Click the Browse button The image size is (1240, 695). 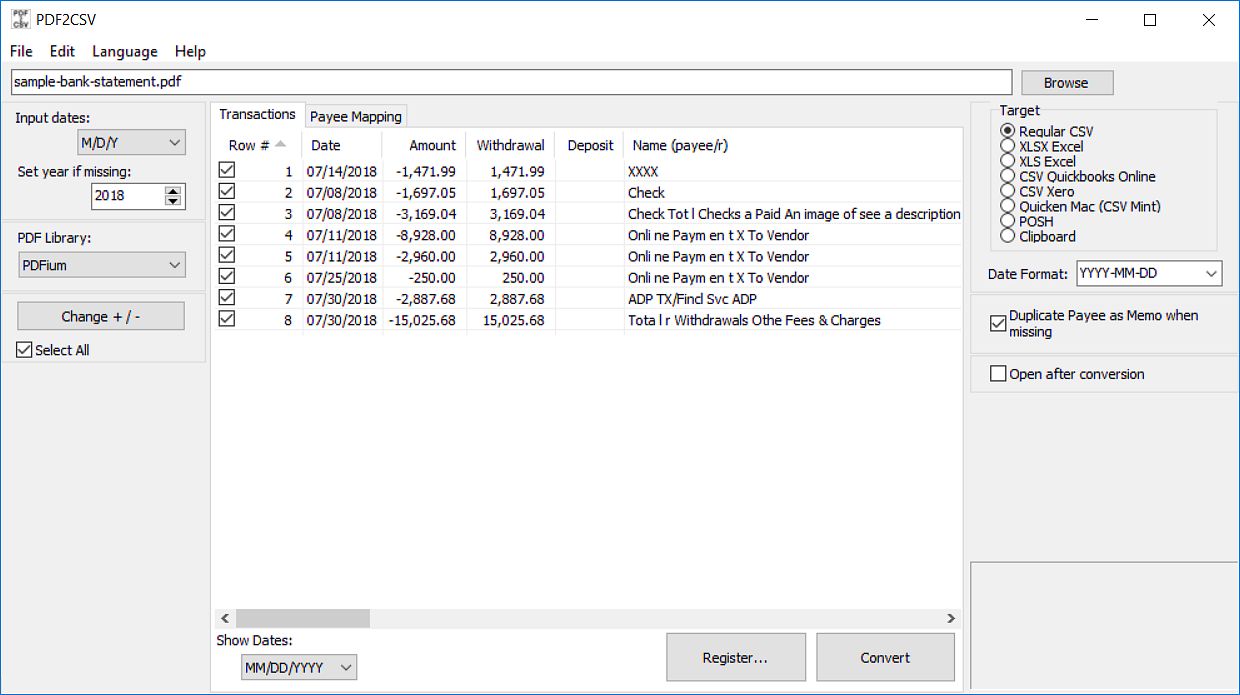tap(1067, 83)
